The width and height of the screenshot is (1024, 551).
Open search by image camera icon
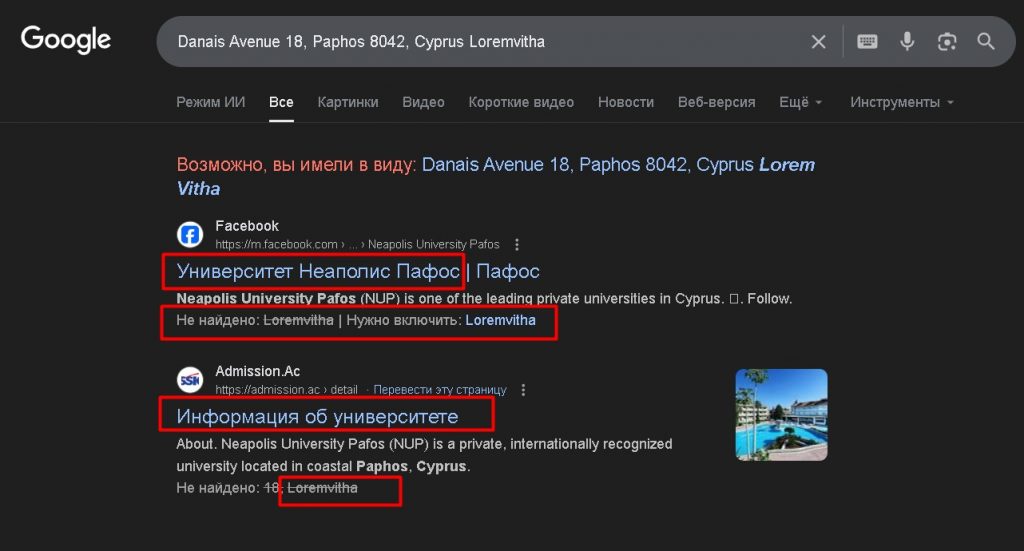click(947, 42)
